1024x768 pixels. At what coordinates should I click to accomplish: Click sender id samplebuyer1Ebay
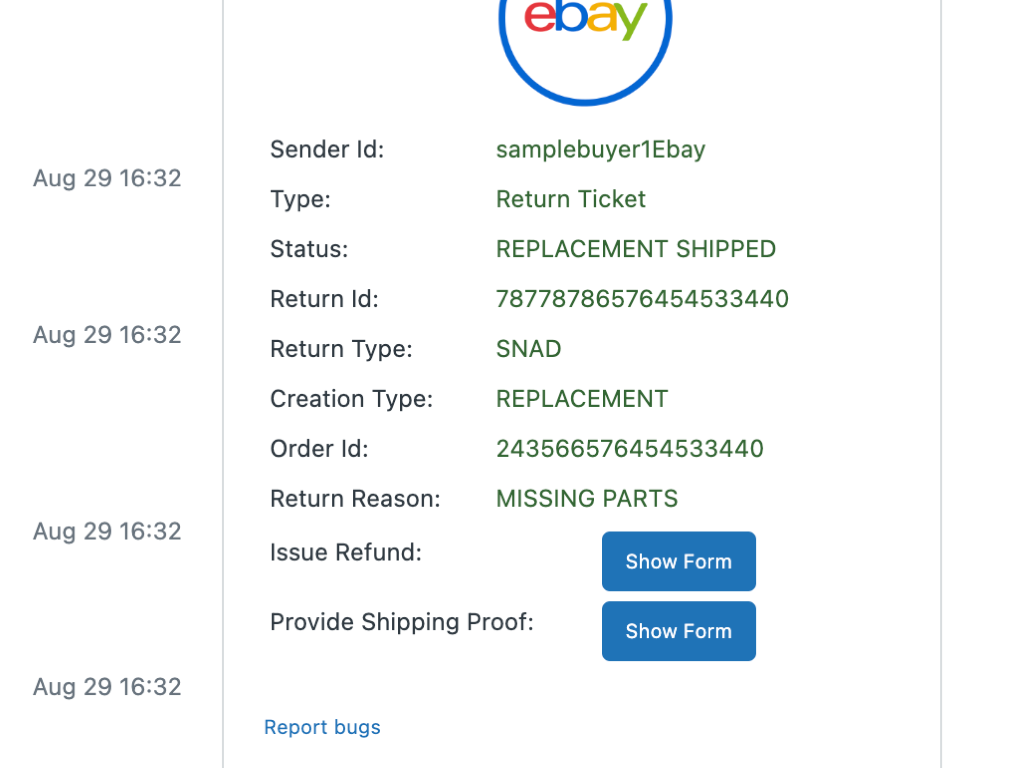coord(600,149)
